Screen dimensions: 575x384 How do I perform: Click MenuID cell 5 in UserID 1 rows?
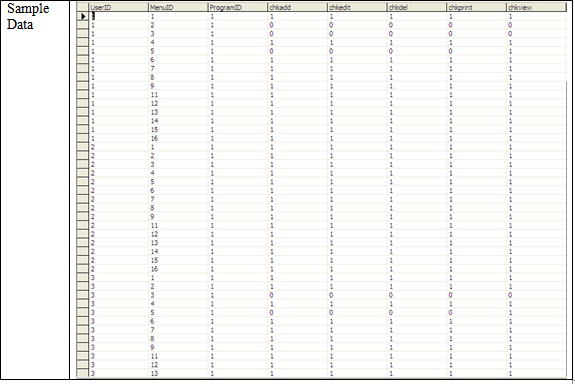(178, 51)
